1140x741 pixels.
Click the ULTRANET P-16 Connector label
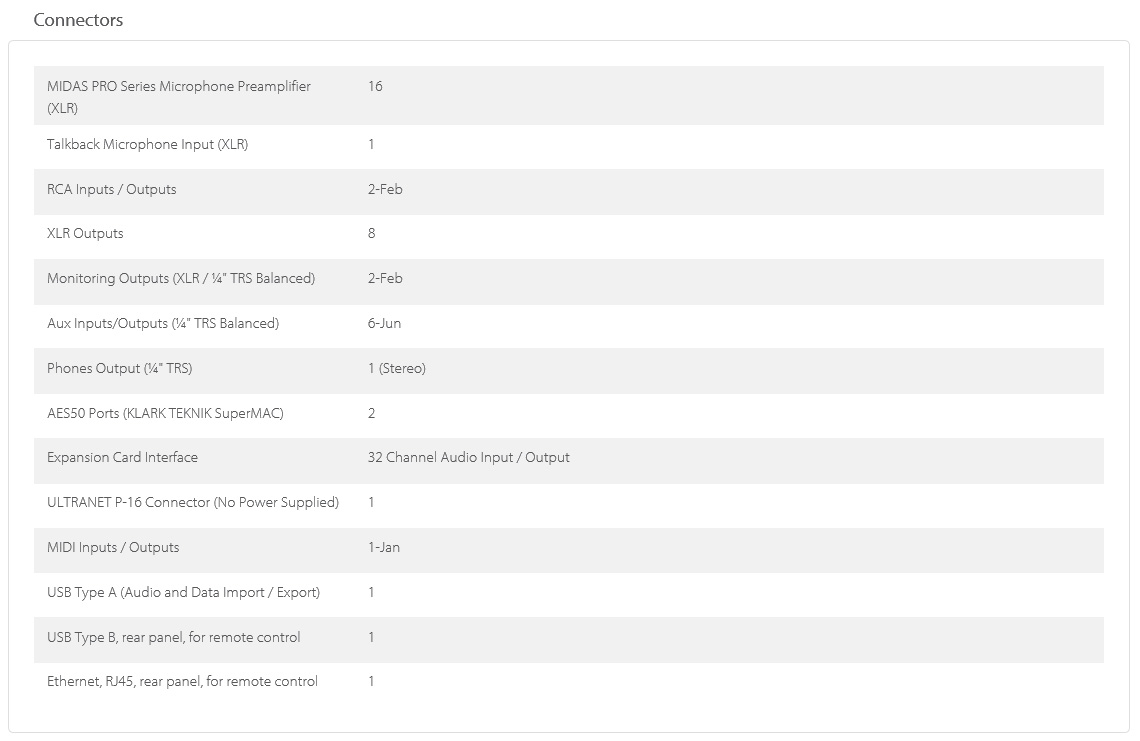(192, 502)
